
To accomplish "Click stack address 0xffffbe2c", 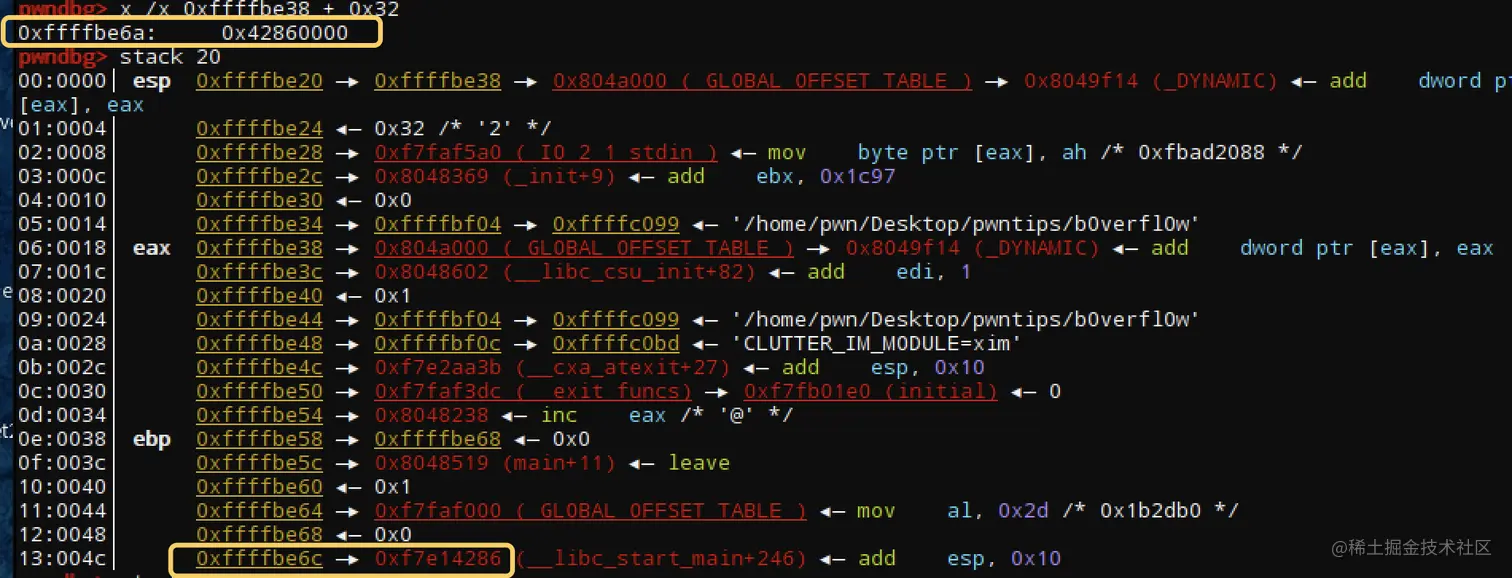I will click(259, 176).
